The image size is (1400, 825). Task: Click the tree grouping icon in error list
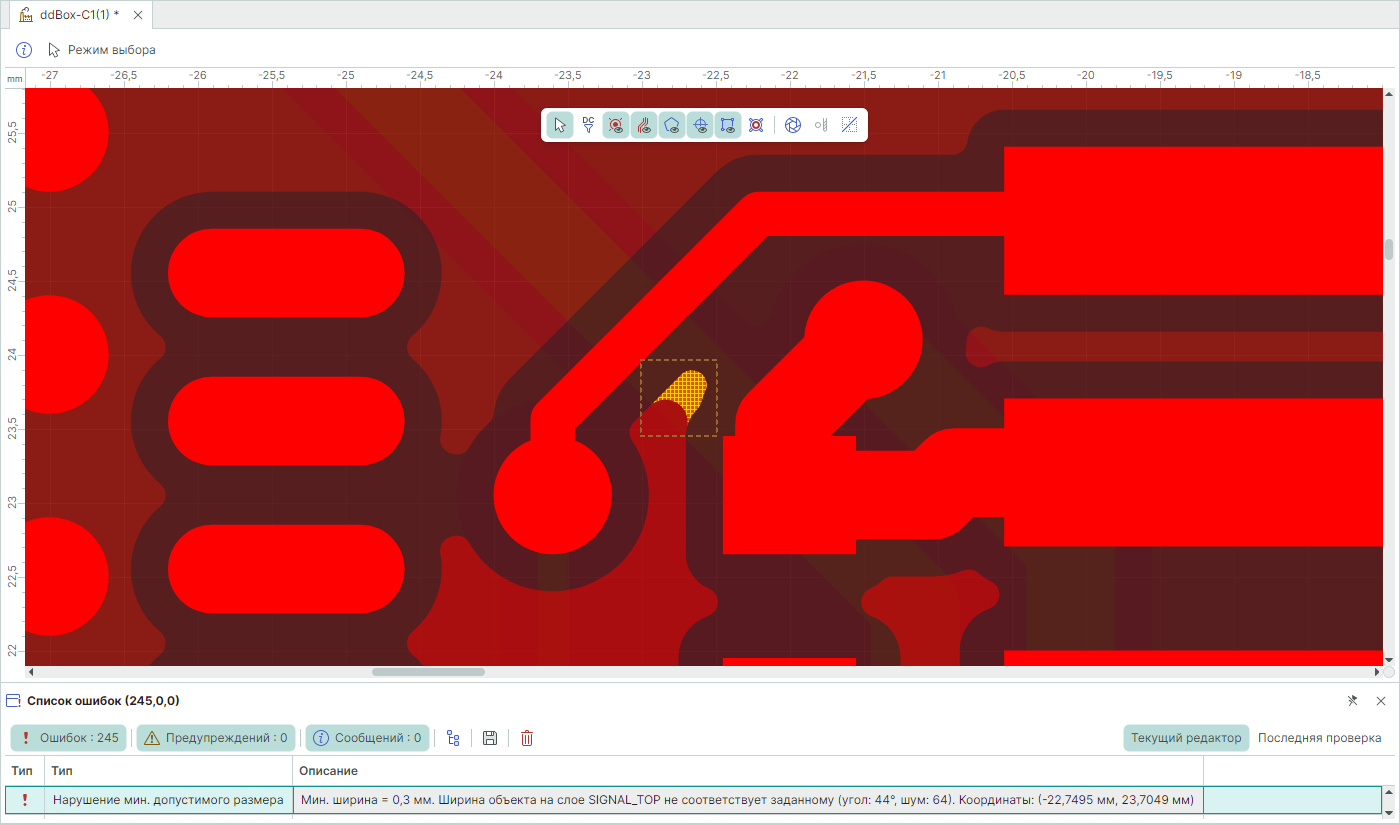453,738
